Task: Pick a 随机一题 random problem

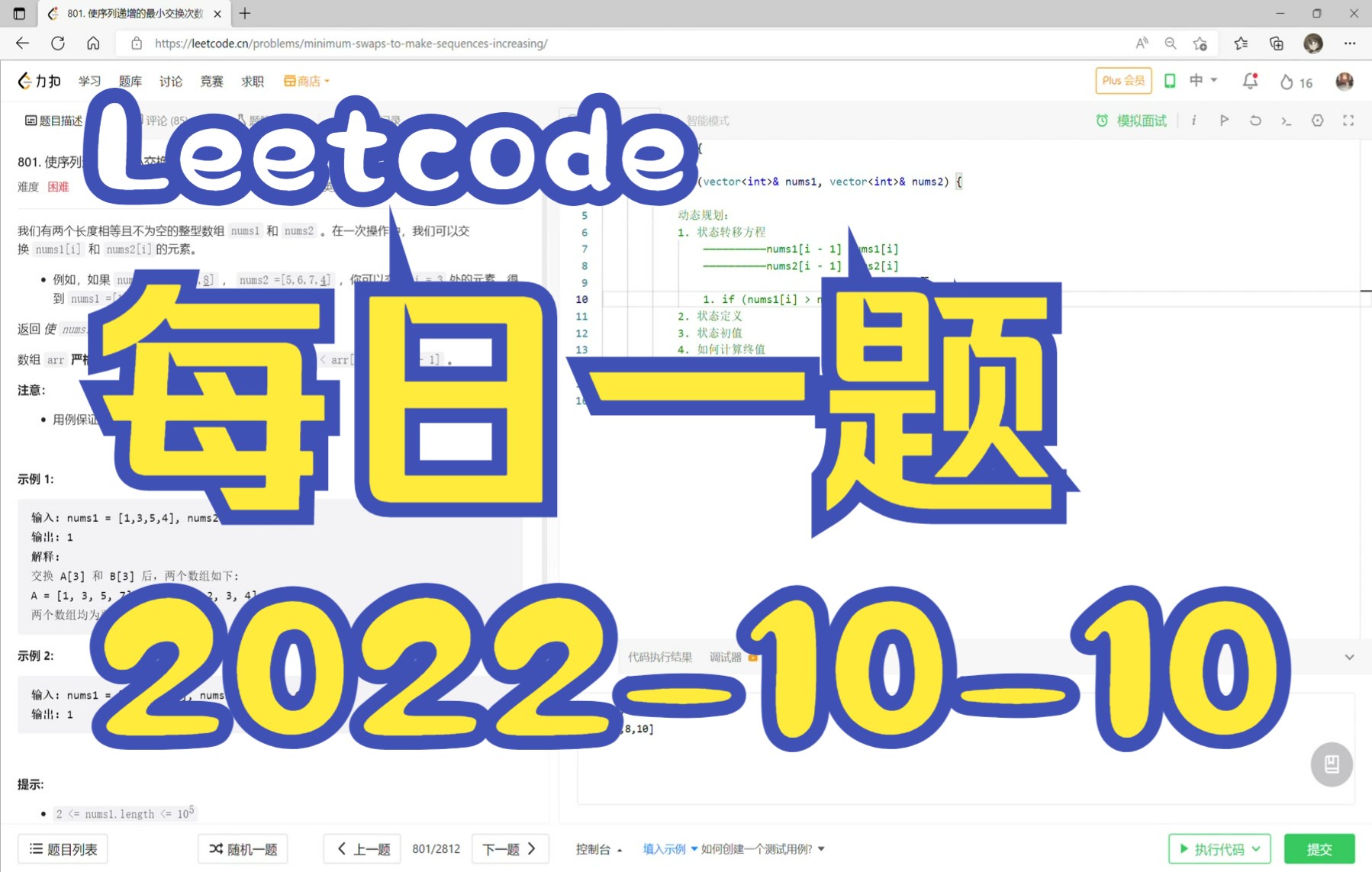Action: coord(243,849)
